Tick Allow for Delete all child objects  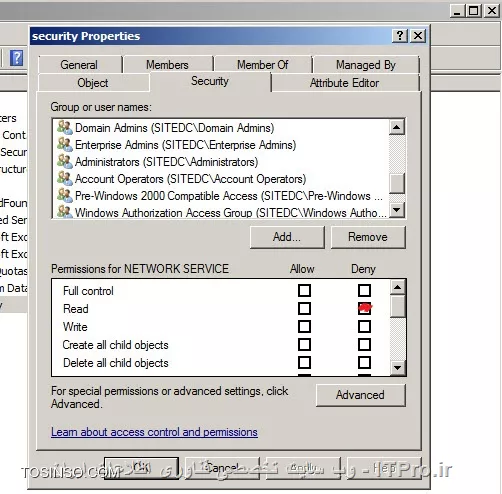(x=304, y=362)
